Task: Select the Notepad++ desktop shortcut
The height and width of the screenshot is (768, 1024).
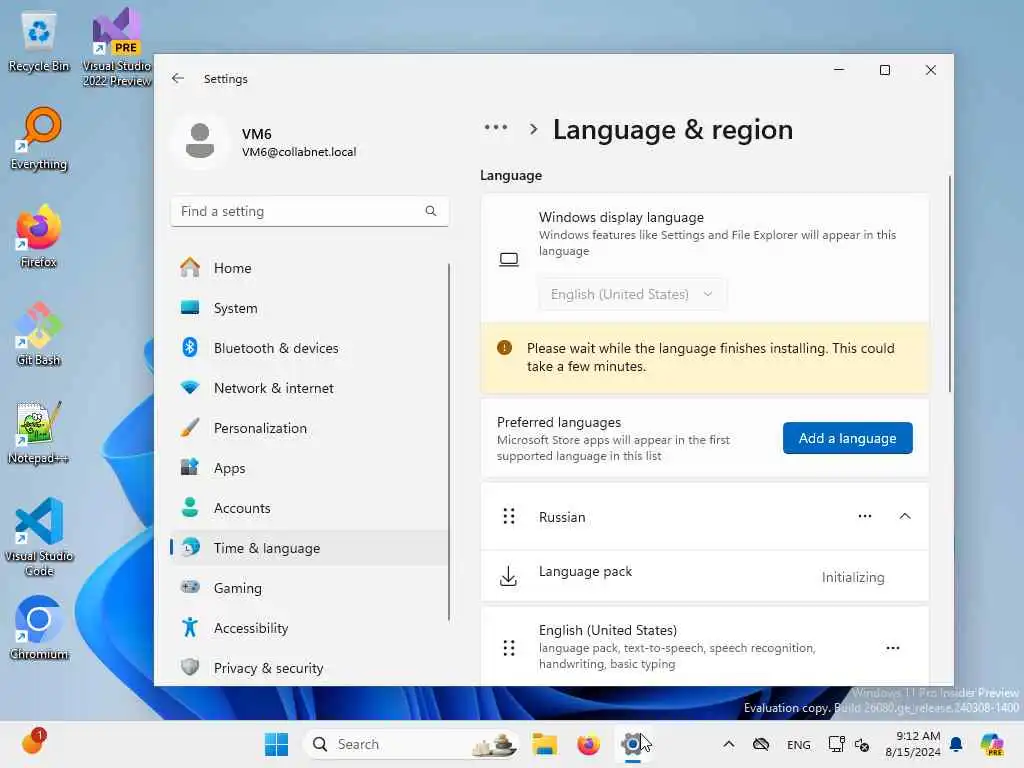Action: [39, 432]
